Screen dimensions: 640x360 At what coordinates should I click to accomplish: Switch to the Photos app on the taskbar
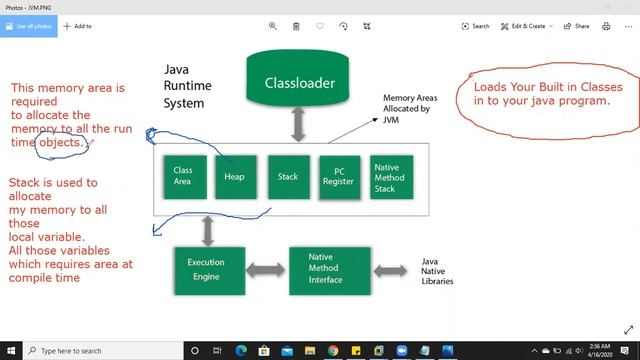tap(448, 351)
